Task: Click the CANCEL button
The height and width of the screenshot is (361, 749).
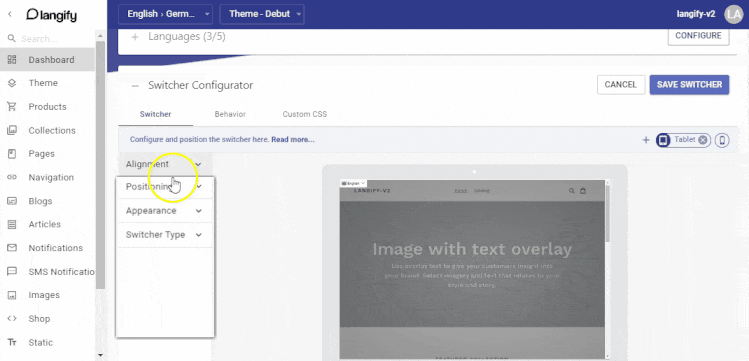Action: [621, 85]
